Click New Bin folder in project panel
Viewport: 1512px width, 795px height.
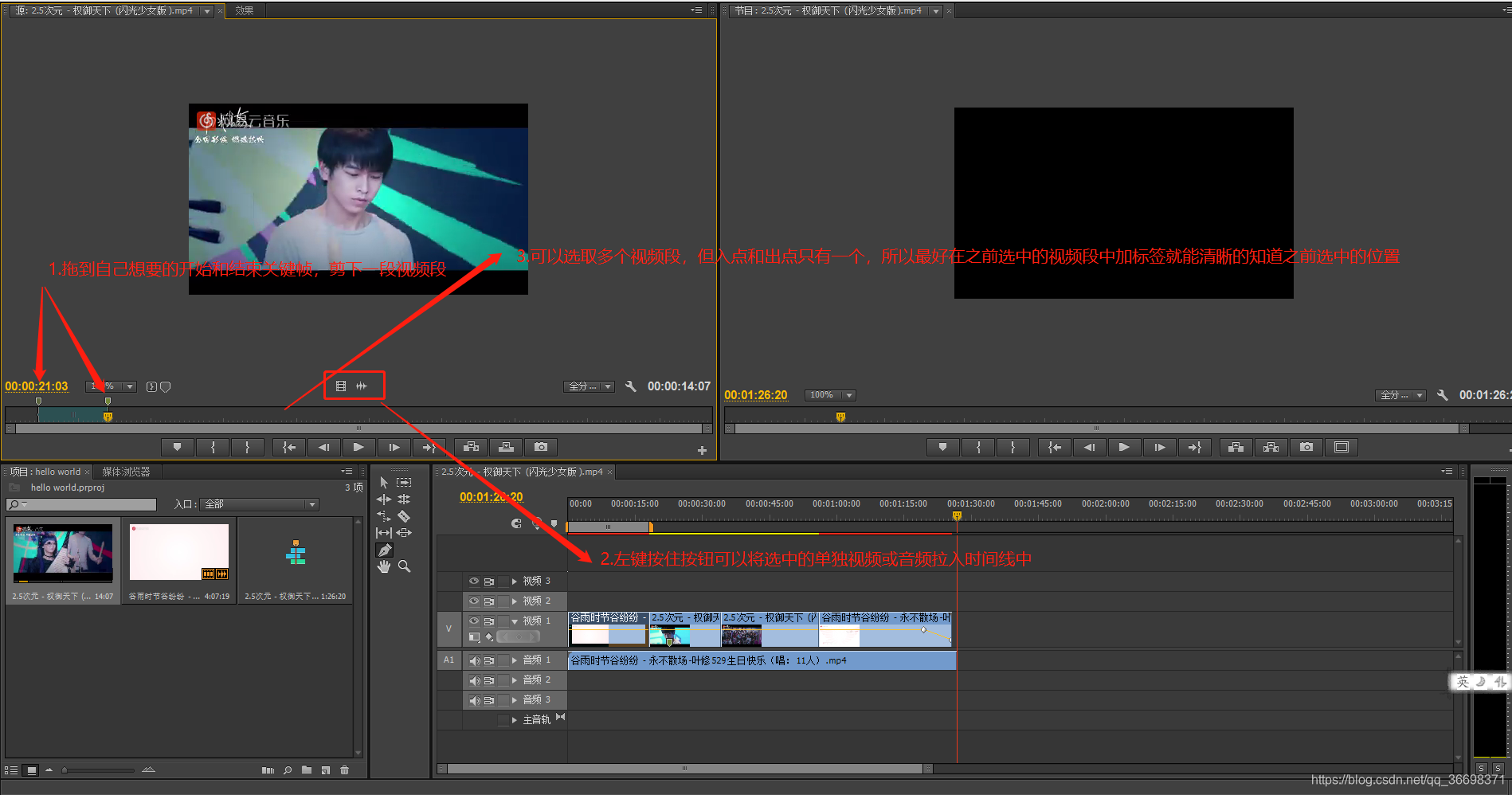307,770
